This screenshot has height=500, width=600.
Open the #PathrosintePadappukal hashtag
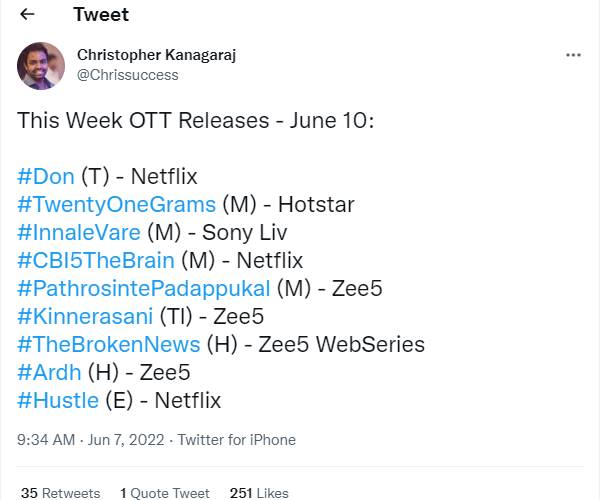pos(143,288)
